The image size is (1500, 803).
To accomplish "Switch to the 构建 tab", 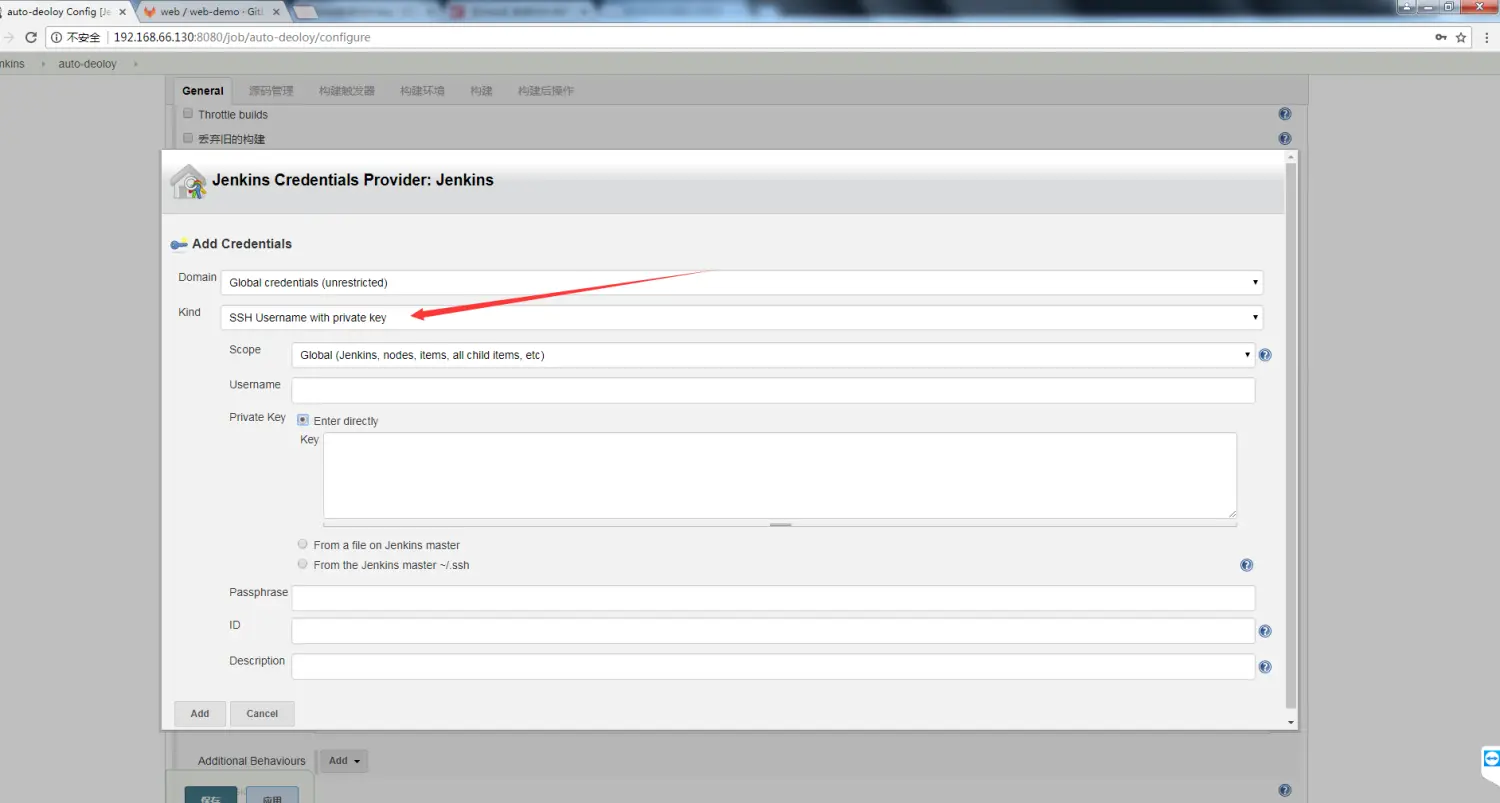I will coord(482,91).
